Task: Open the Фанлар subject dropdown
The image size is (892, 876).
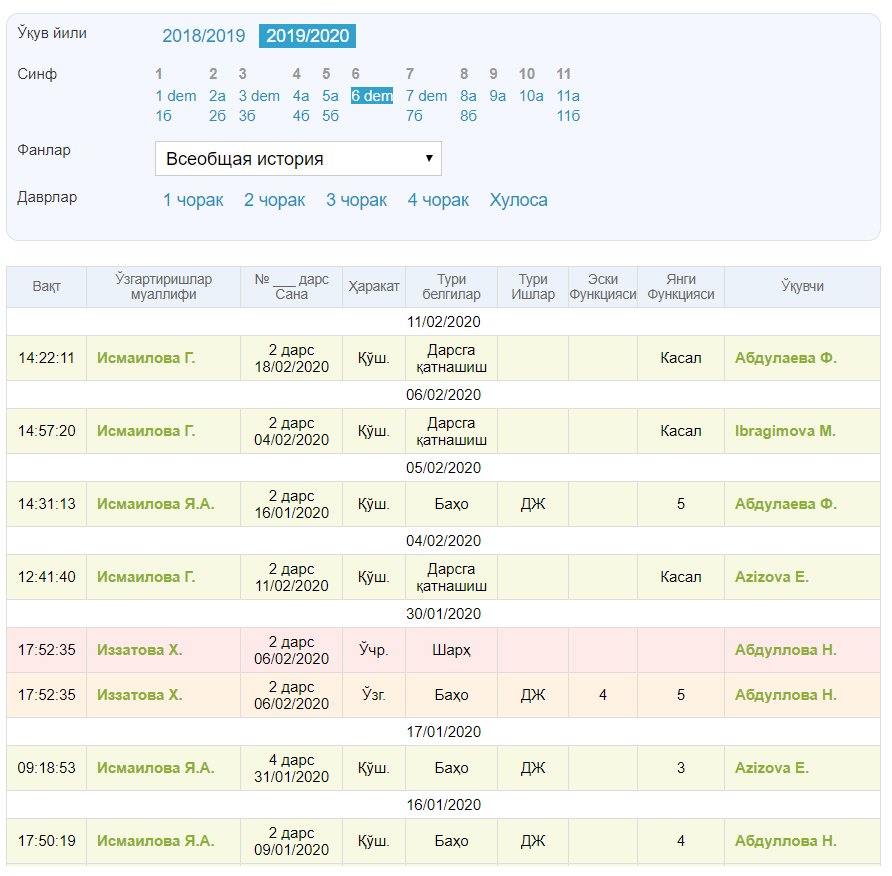Action: (x=298, y=158)
